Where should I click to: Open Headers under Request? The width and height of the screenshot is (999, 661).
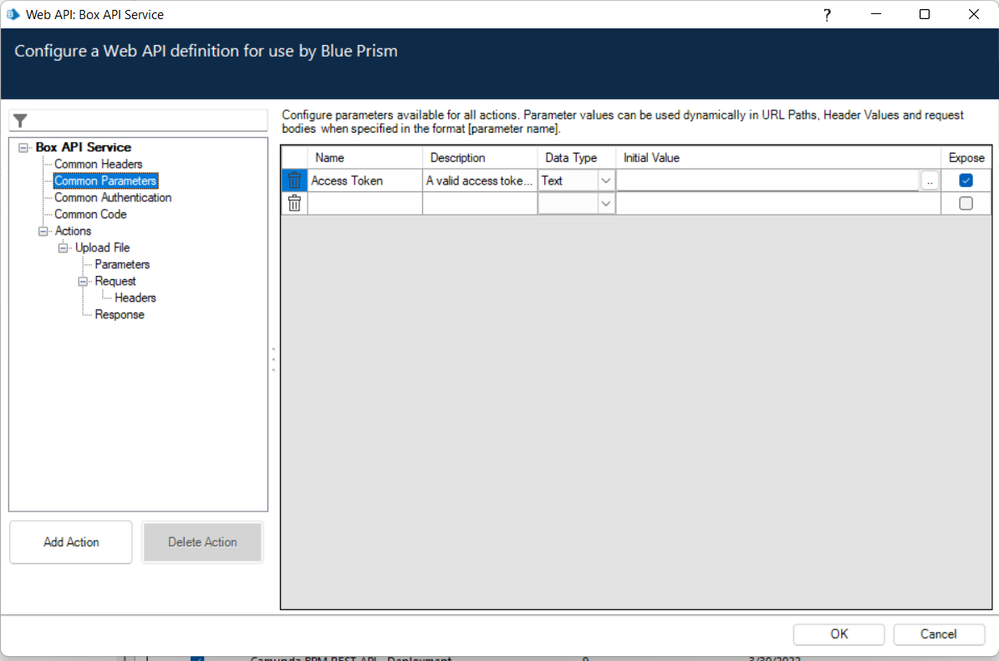pyautogui.click(x=135, y=298)
